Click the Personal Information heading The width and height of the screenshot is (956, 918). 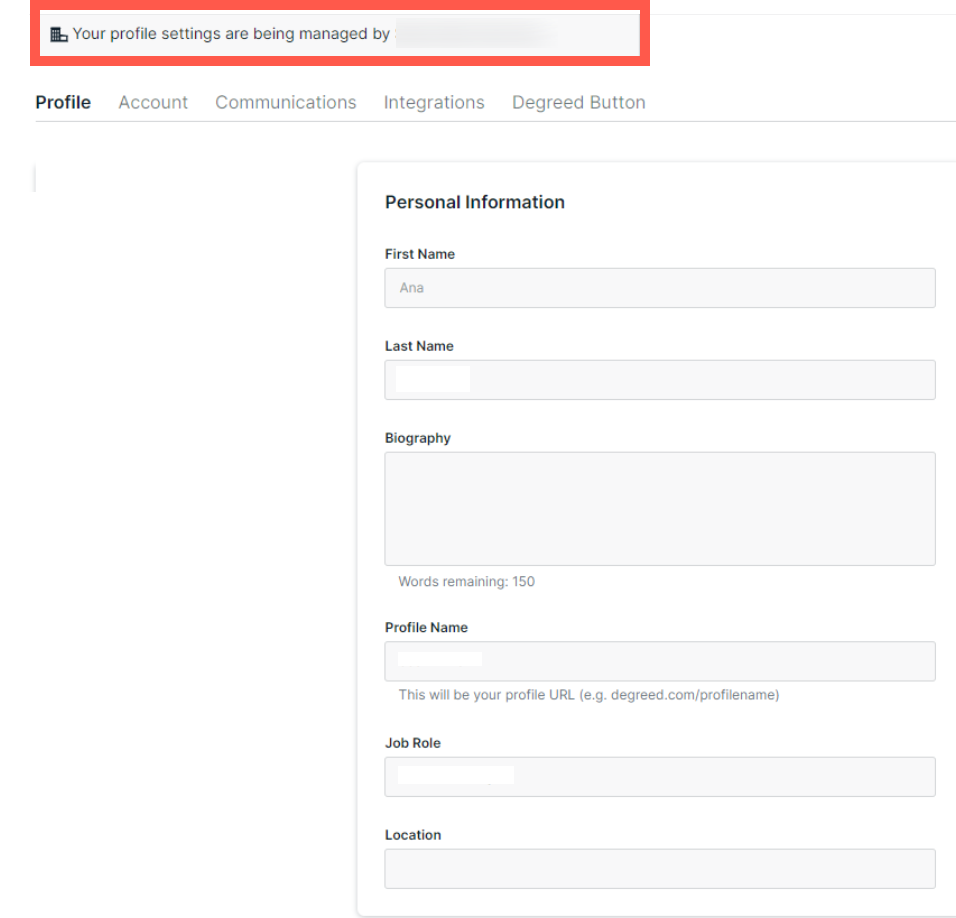(x=475, y=202)
